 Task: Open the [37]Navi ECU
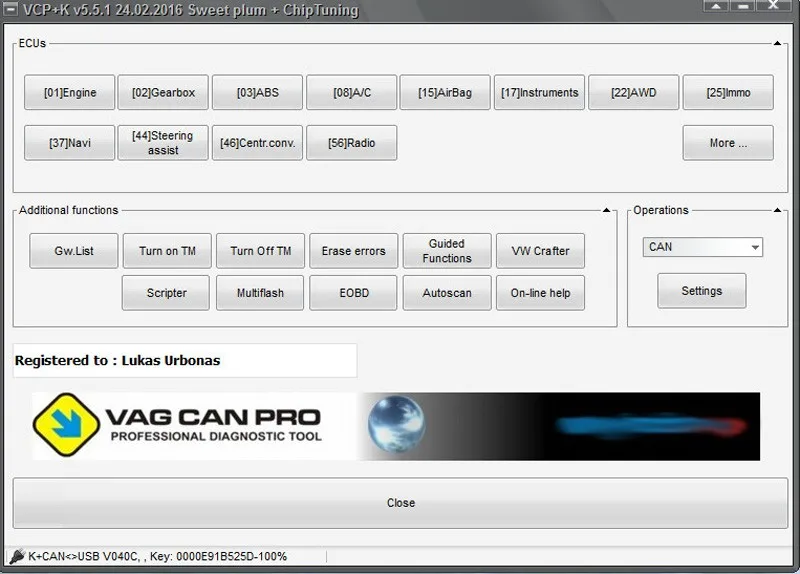pos(69,143)
